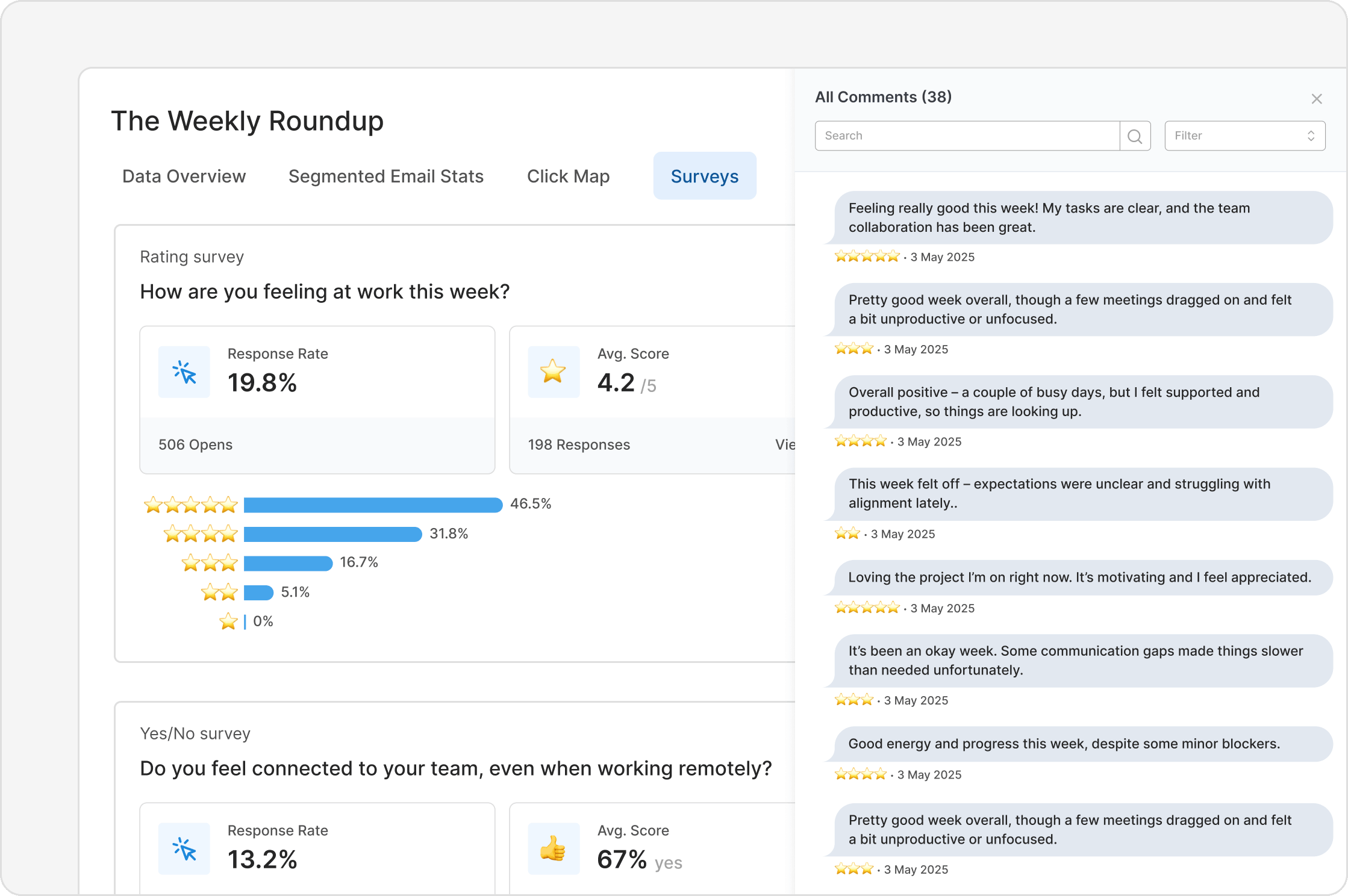The width and height of the screenshot is (1348, 896).
Task: Close the All Comments panel
Action: pyautogui.click(x=1317, y=99)
